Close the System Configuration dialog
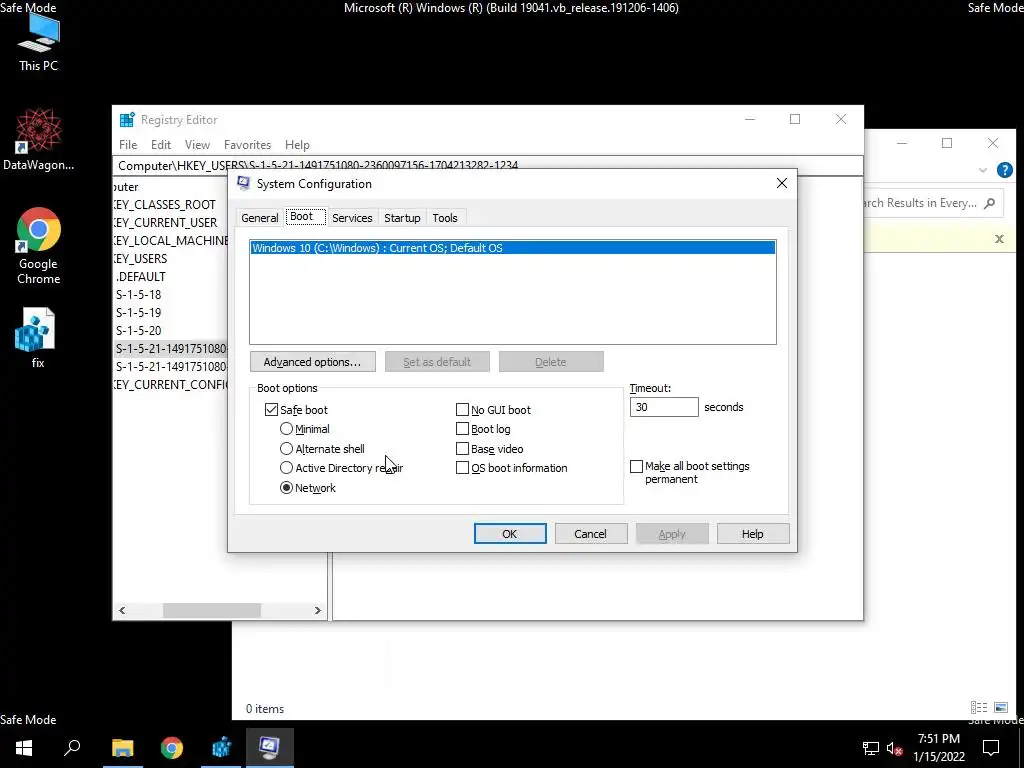 click(782, 184)
